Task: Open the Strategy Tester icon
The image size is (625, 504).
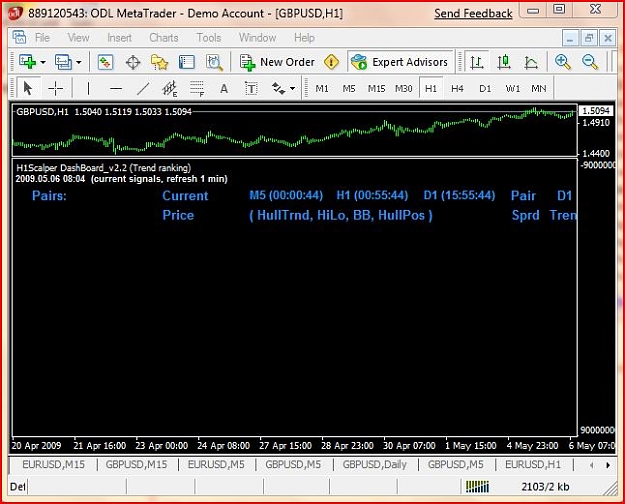Action: tap(214, 63)
